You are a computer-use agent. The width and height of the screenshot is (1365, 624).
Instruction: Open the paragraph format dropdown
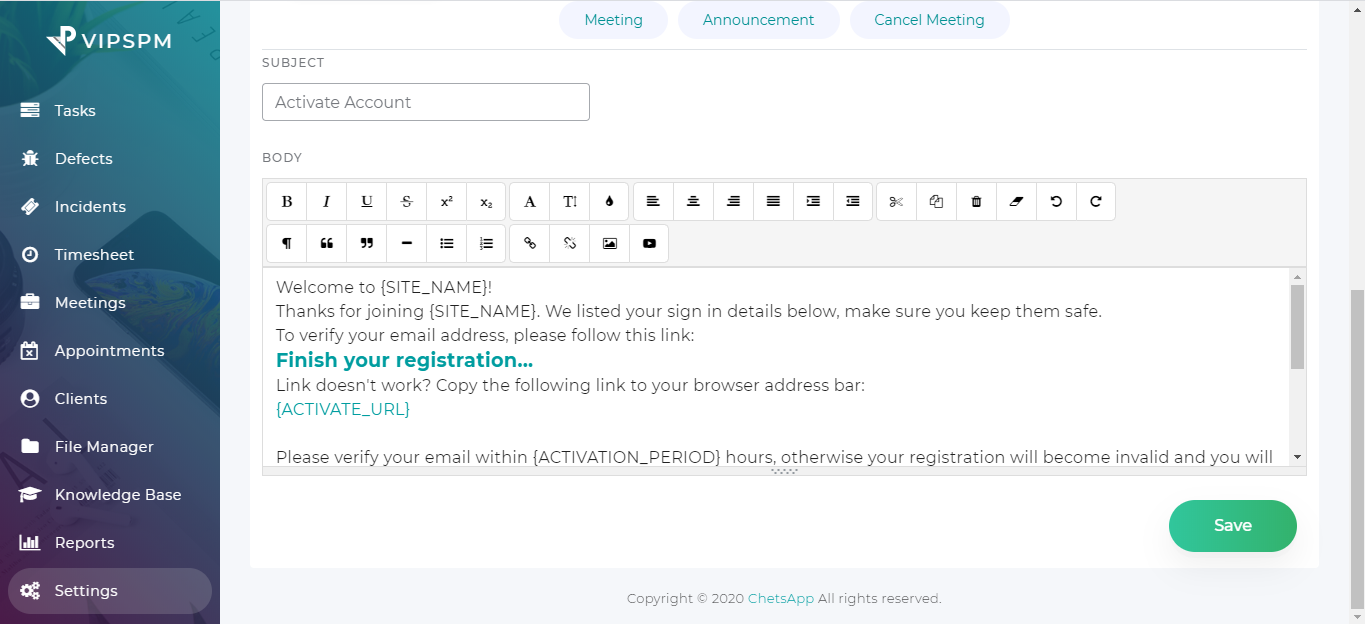click(287, 244)
